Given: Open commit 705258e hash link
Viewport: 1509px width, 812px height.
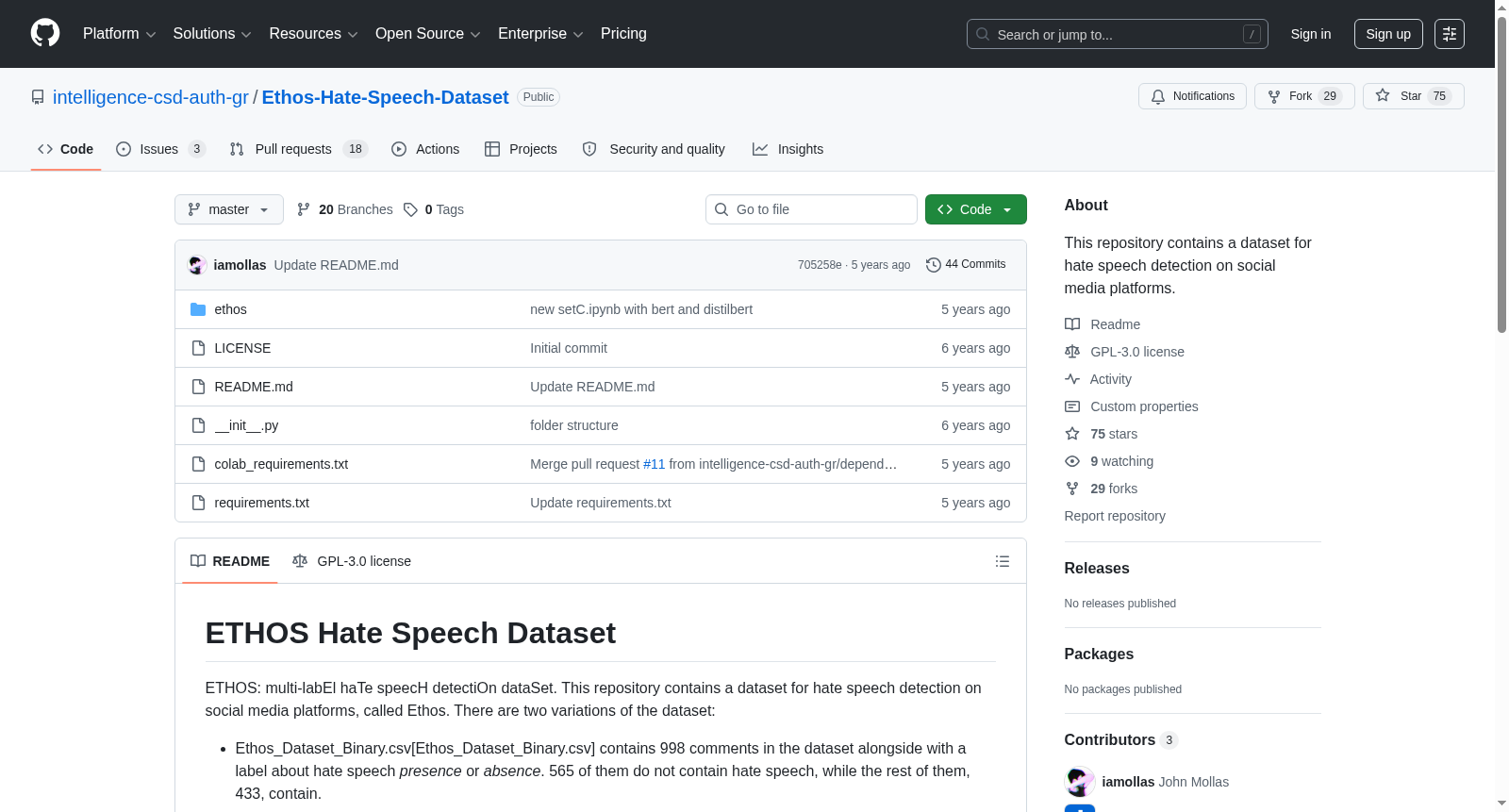Looking at the screenshot, I should [x=820, y=265].
